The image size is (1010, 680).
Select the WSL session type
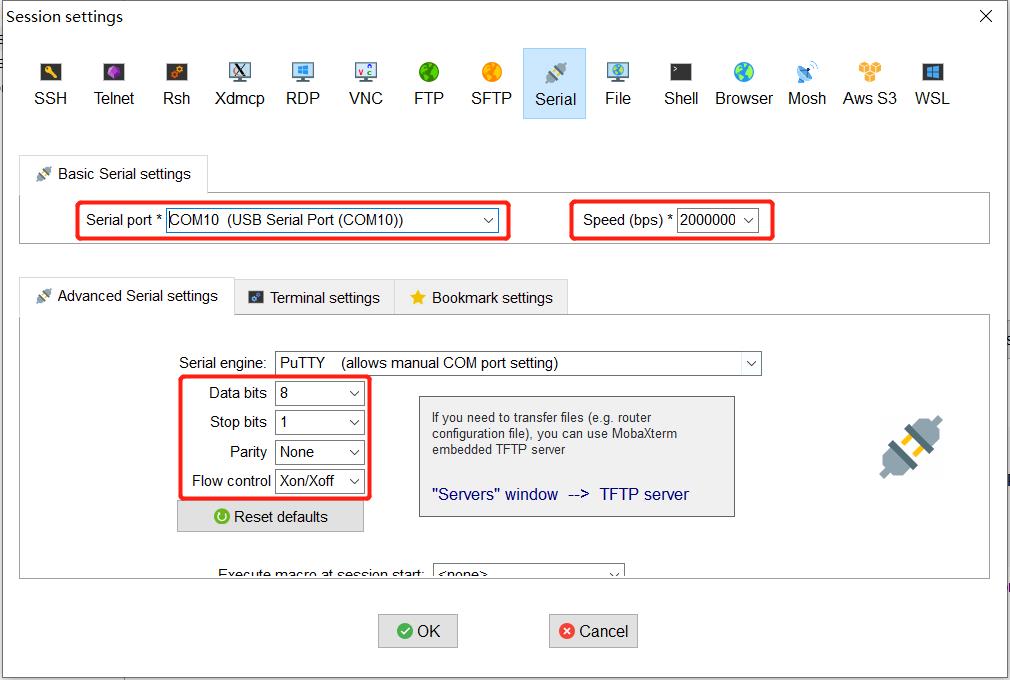pyautogui.click(x=932, y=83)
